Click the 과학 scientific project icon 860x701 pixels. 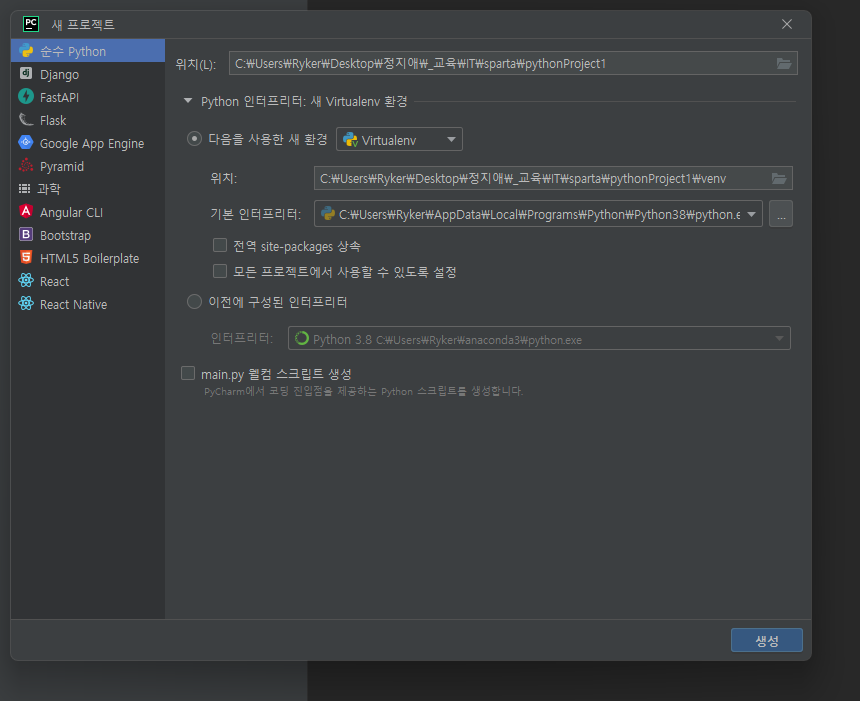[25, 189]
